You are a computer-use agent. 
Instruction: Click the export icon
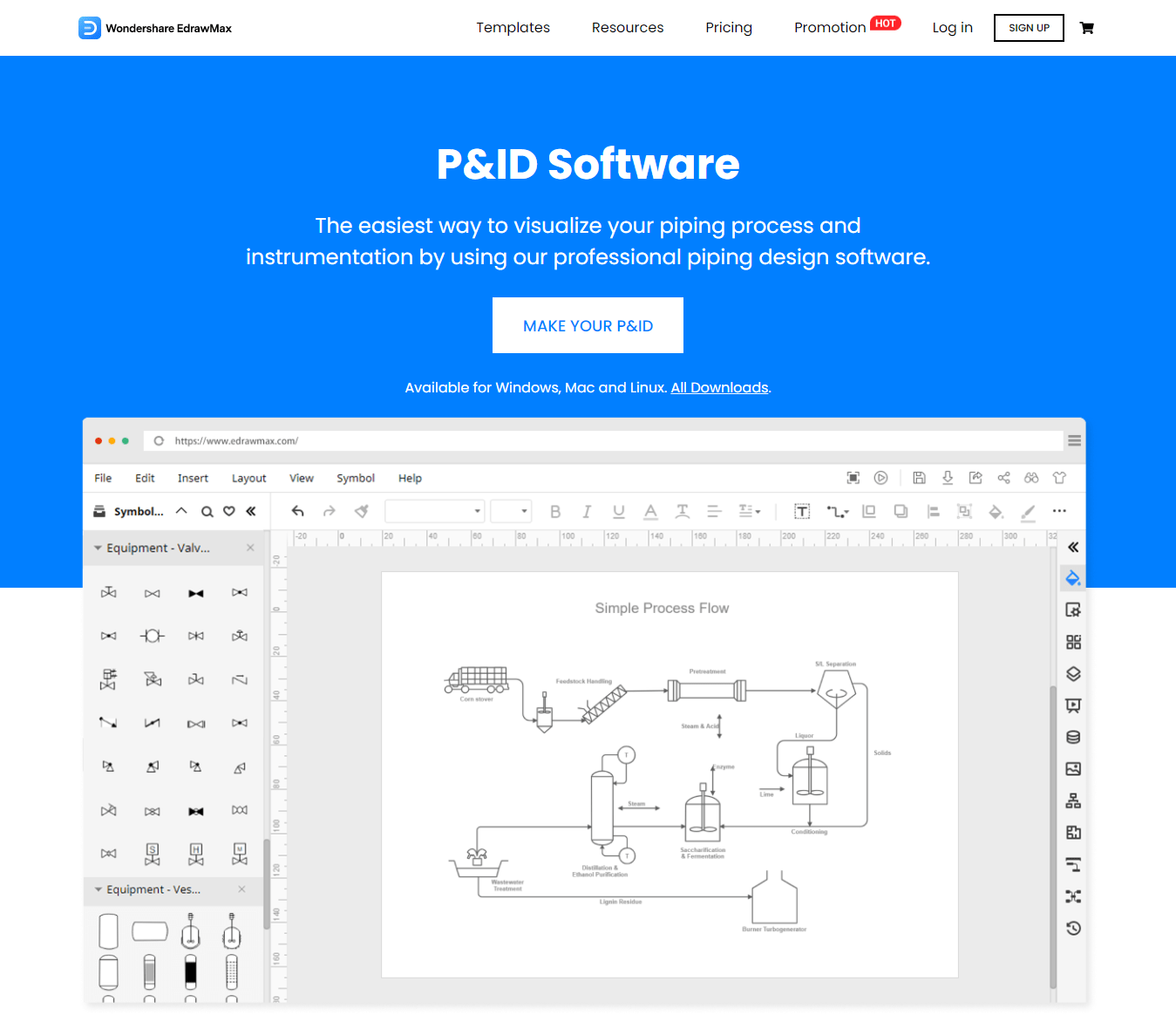click(x=975, y=478)
